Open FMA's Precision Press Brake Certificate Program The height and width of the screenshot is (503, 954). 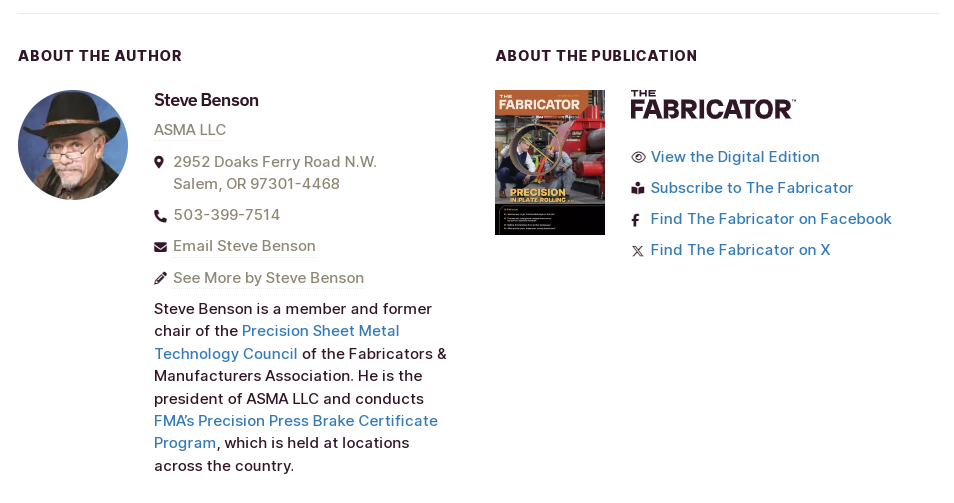click(x=296, y=432)
